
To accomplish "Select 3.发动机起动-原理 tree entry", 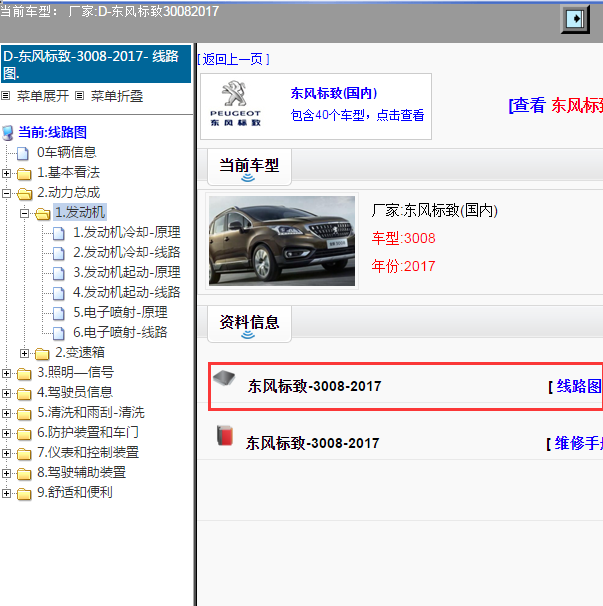I will tap(127, 272).
